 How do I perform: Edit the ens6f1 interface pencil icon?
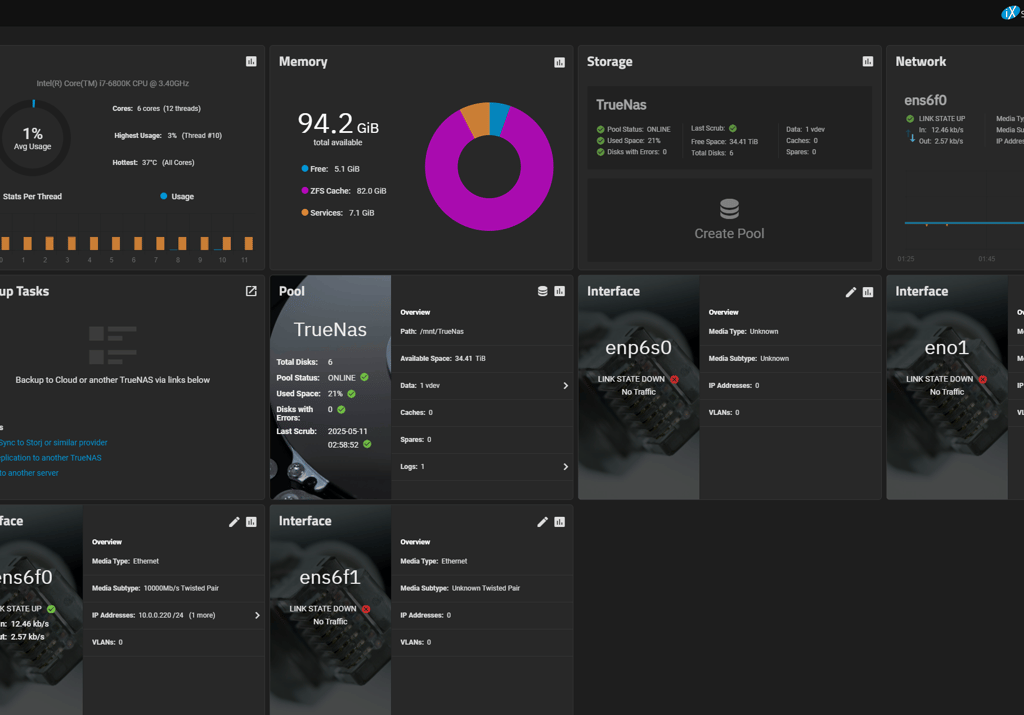(x=543, y=522)
